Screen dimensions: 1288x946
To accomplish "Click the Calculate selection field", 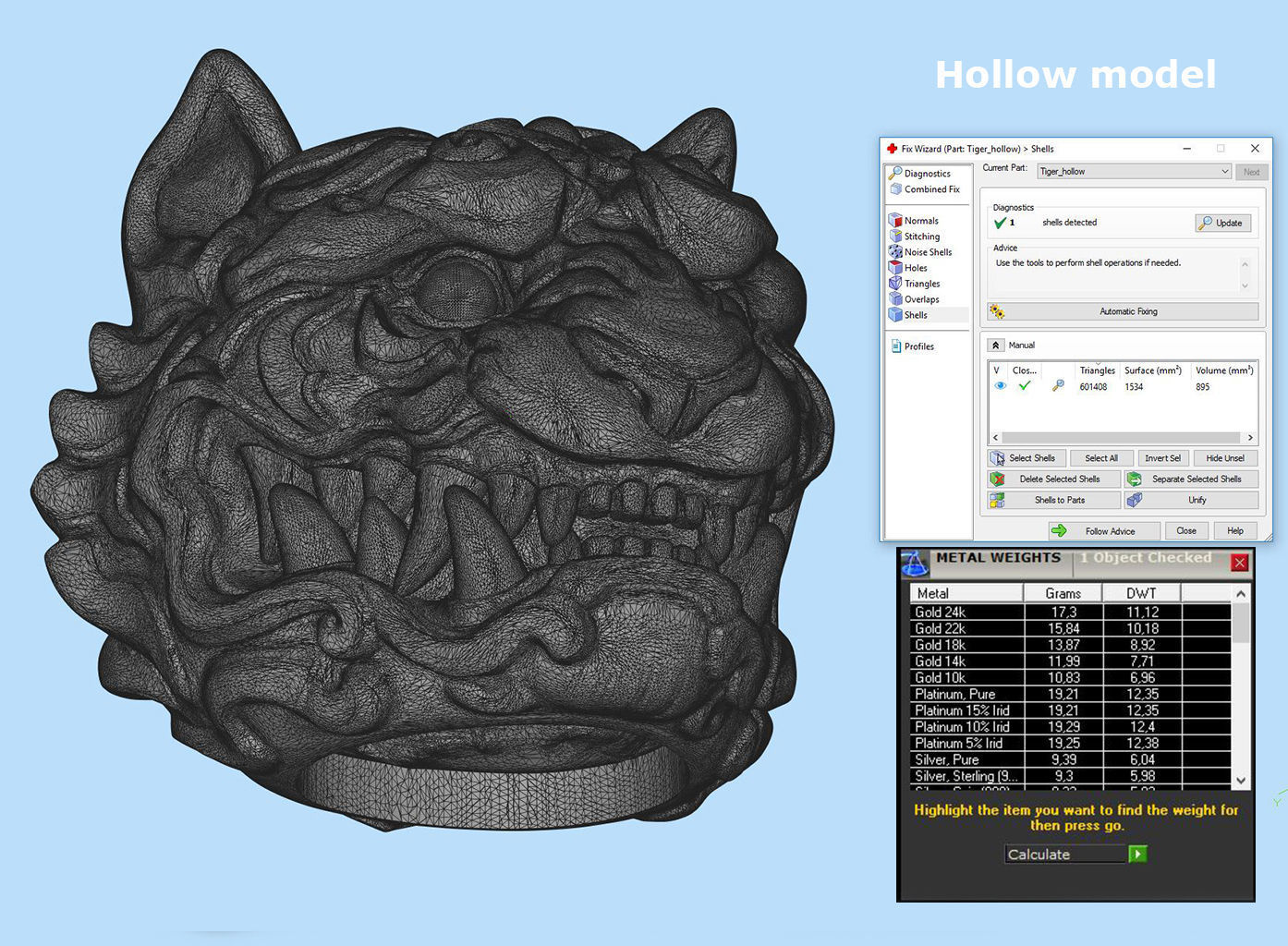I will (x=1066, y=855).
